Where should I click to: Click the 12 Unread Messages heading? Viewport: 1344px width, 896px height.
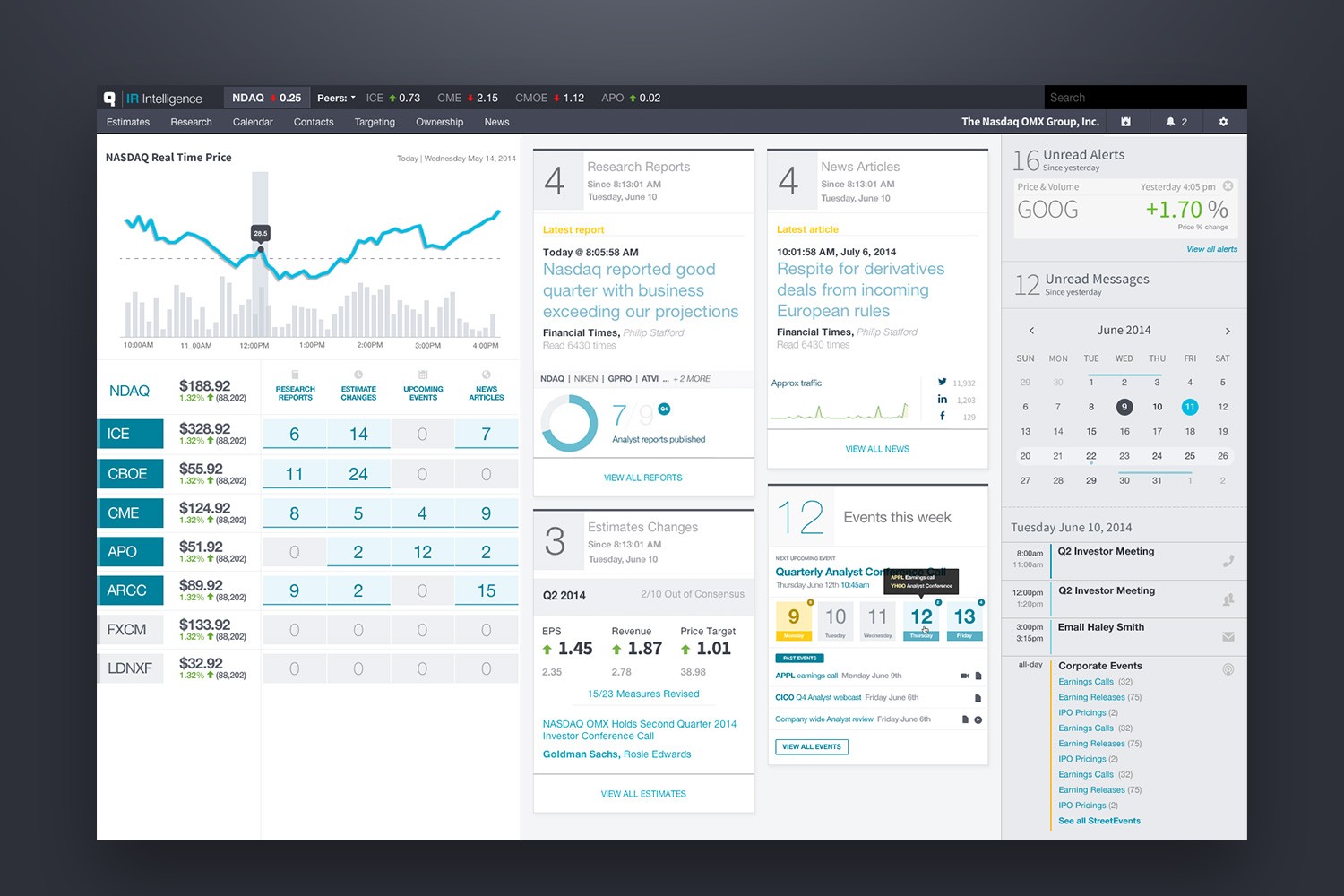click(x=1081, y=284)
